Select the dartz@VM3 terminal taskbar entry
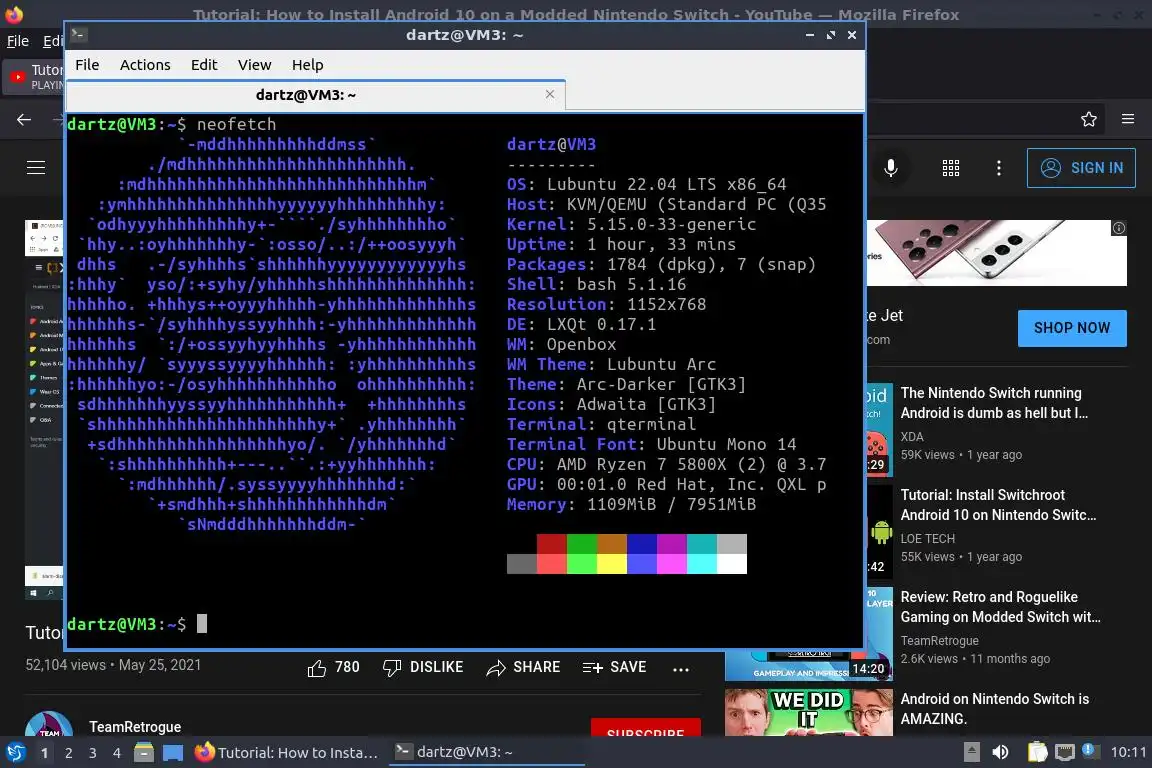 pos(486,752)
